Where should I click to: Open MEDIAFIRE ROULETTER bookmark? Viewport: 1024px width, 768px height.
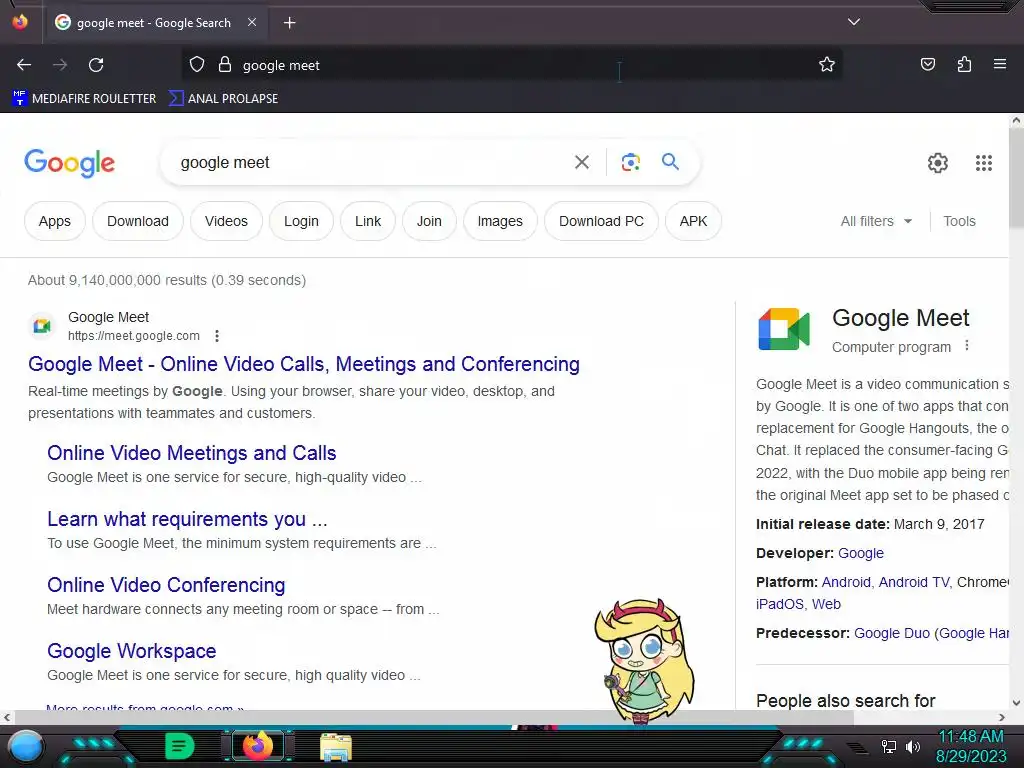(x=84, y=99)
